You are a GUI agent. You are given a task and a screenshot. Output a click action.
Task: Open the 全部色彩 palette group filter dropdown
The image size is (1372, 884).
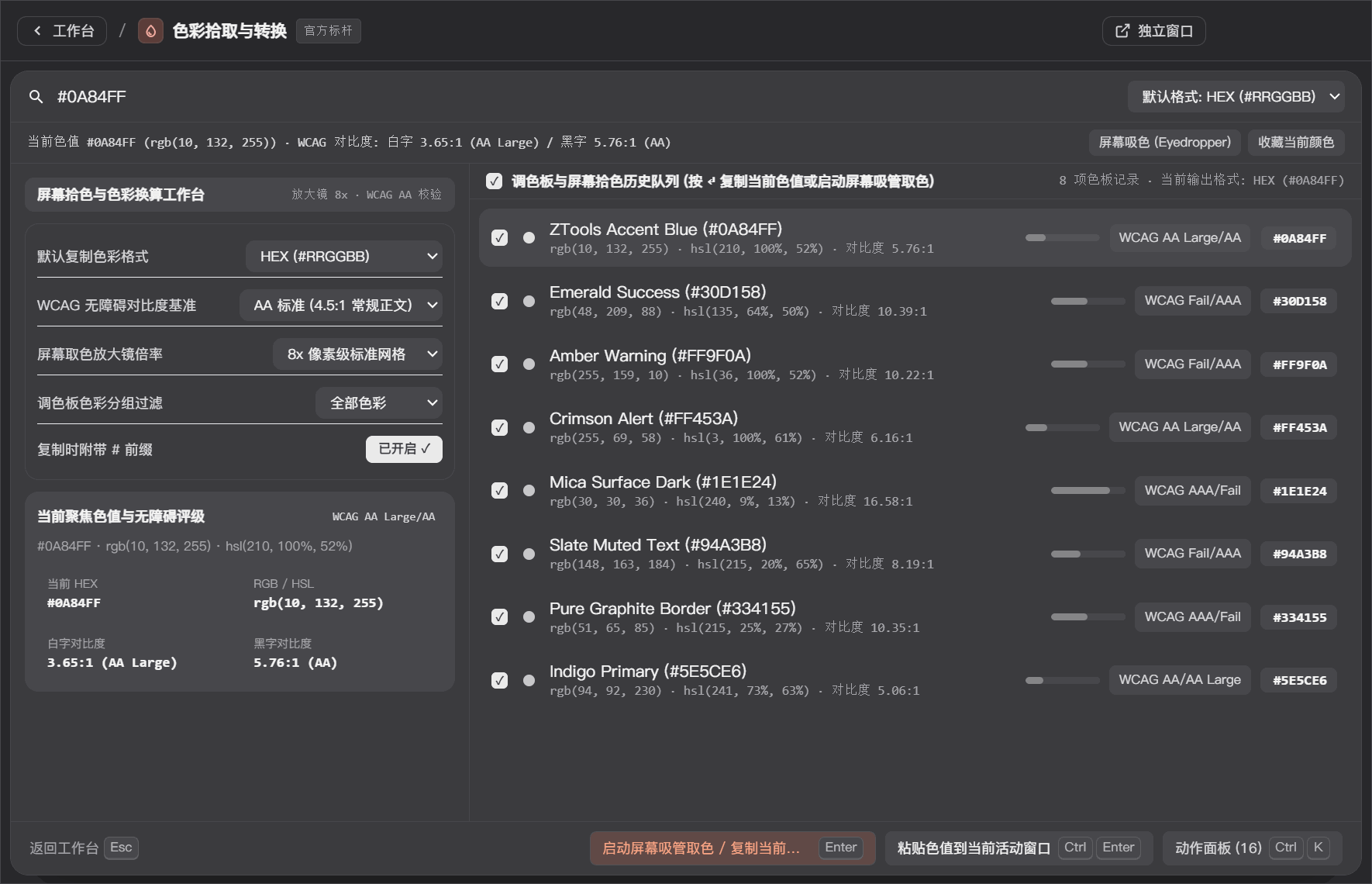click(x=379, y=403)
